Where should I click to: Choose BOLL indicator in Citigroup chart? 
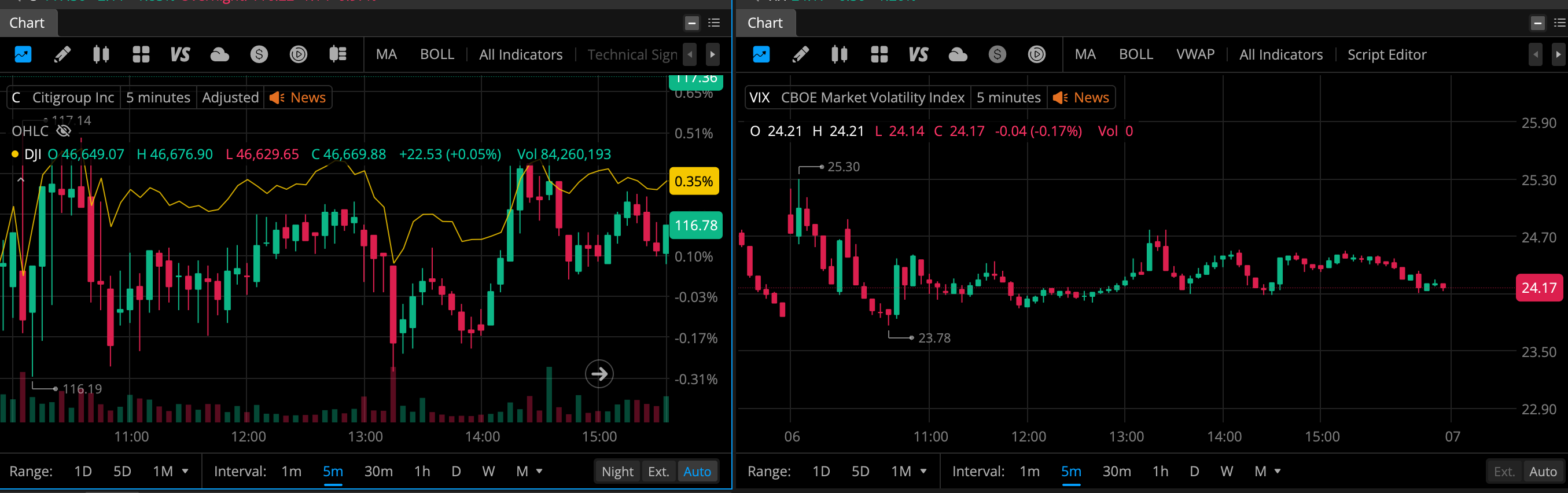(x=436, y=55)
